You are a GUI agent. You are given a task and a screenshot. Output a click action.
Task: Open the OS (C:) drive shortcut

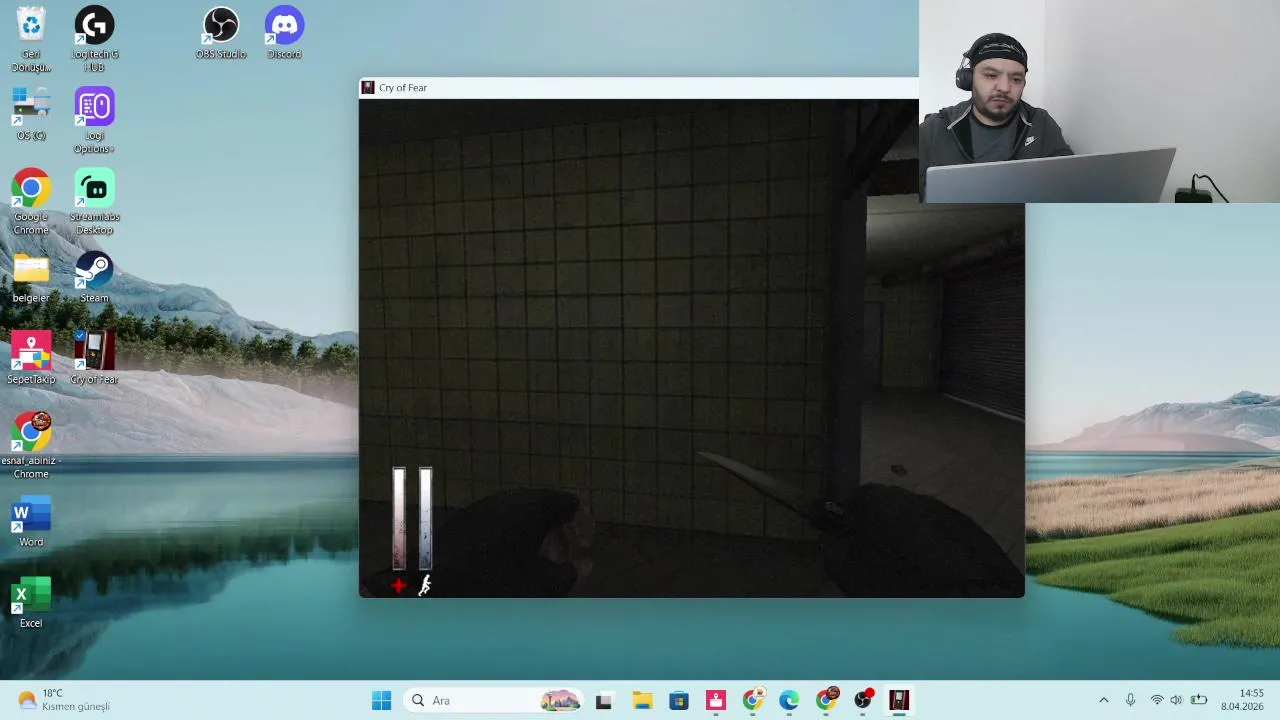pos(31,113)
